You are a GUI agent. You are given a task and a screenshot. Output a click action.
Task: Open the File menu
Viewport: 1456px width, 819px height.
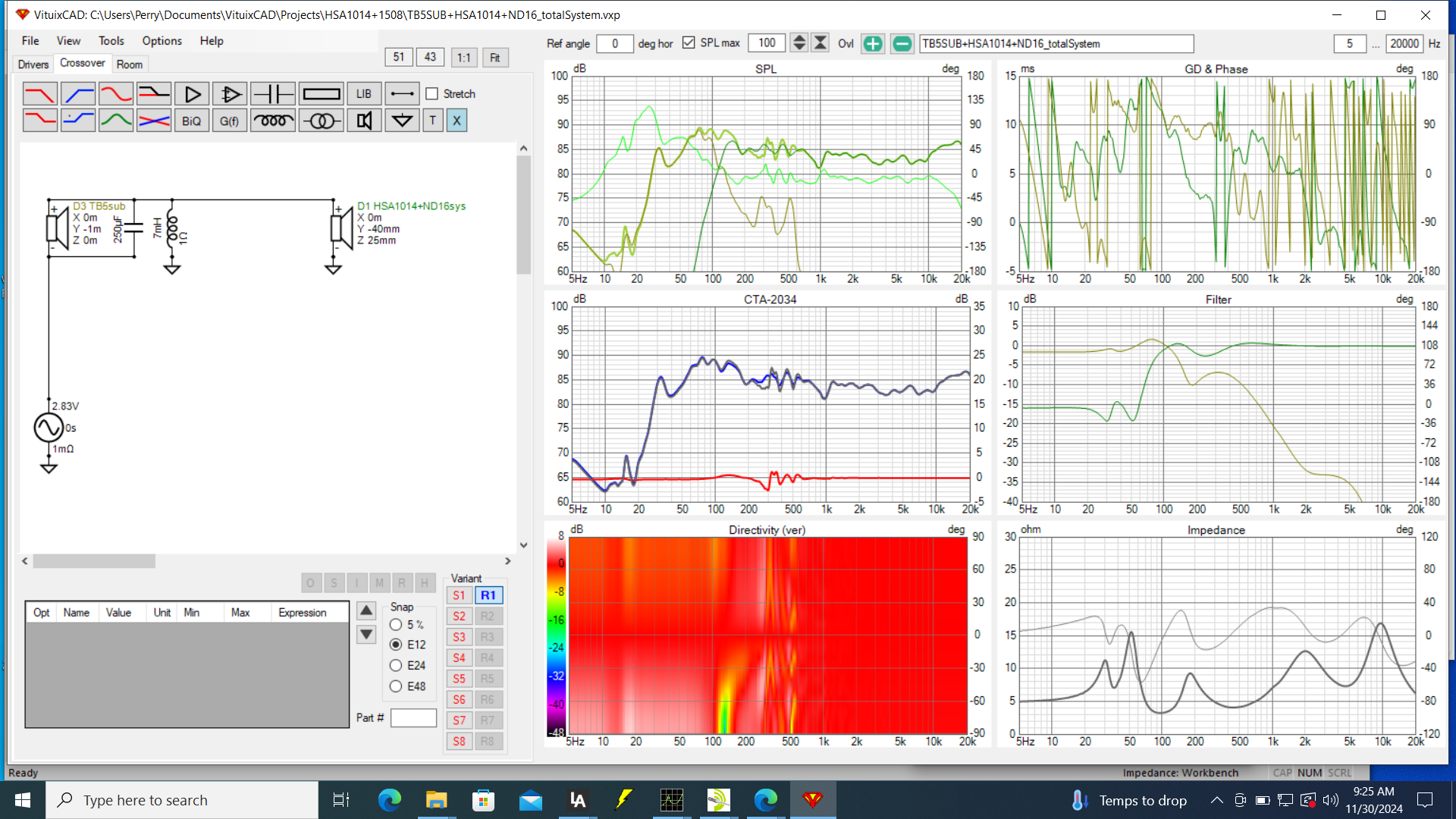[30, 41]
